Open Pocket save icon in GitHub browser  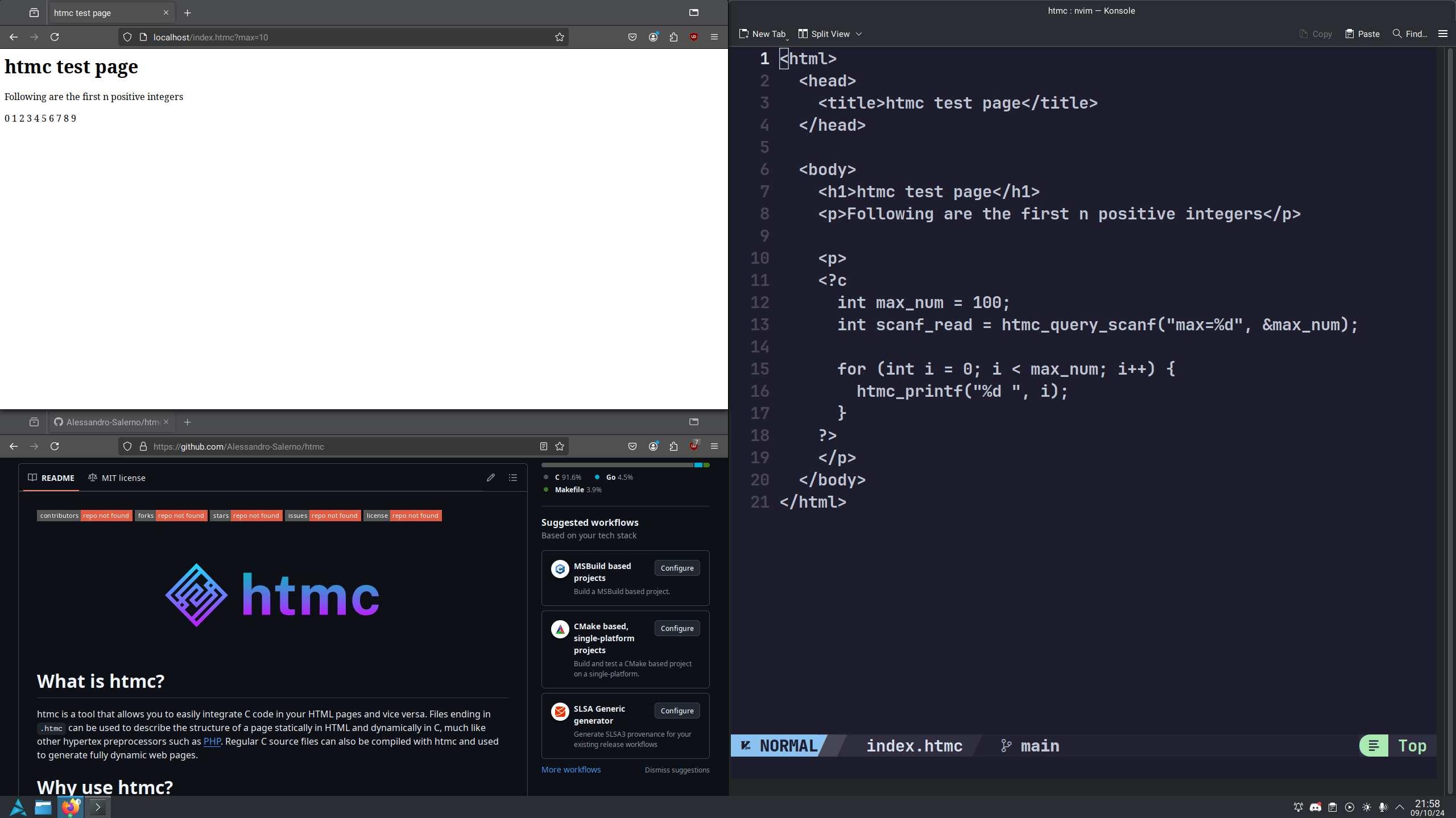coord(632,446)
